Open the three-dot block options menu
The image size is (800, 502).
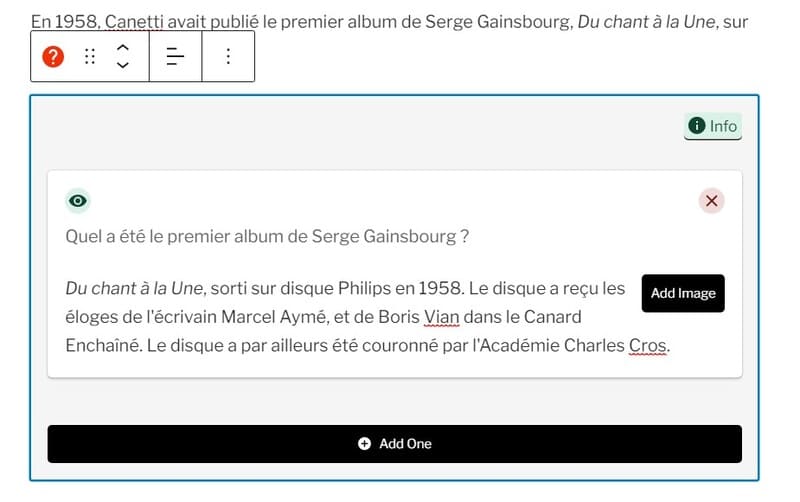(x=228, y=56)
